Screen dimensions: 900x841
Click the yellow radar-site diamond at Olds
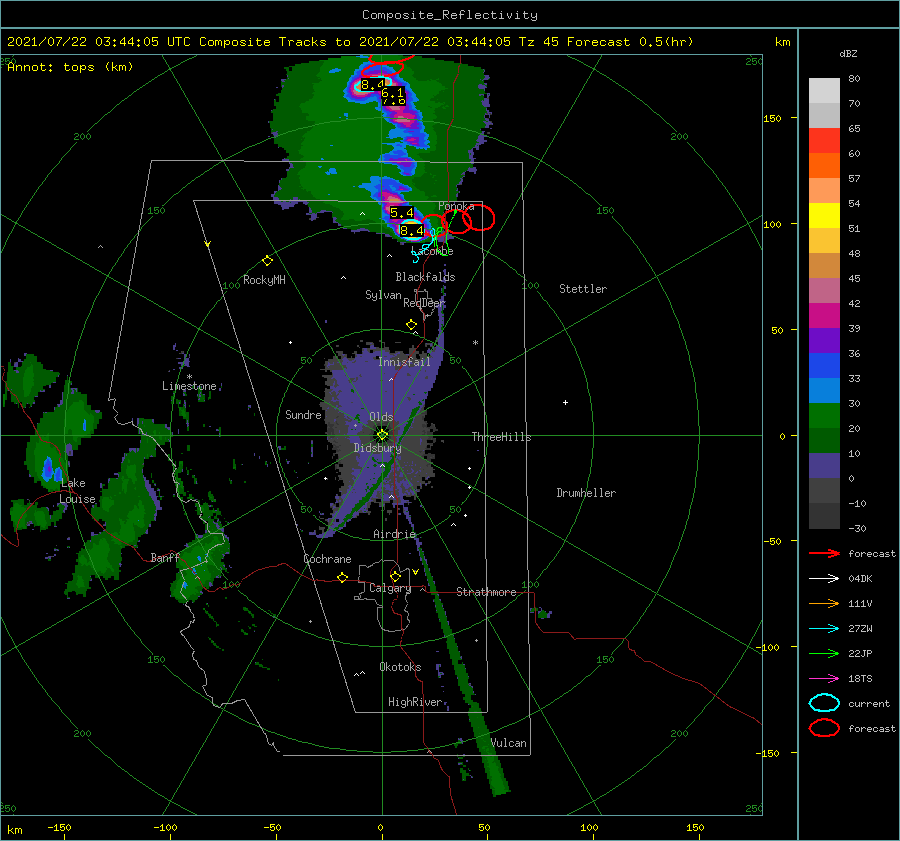point(382,435)
